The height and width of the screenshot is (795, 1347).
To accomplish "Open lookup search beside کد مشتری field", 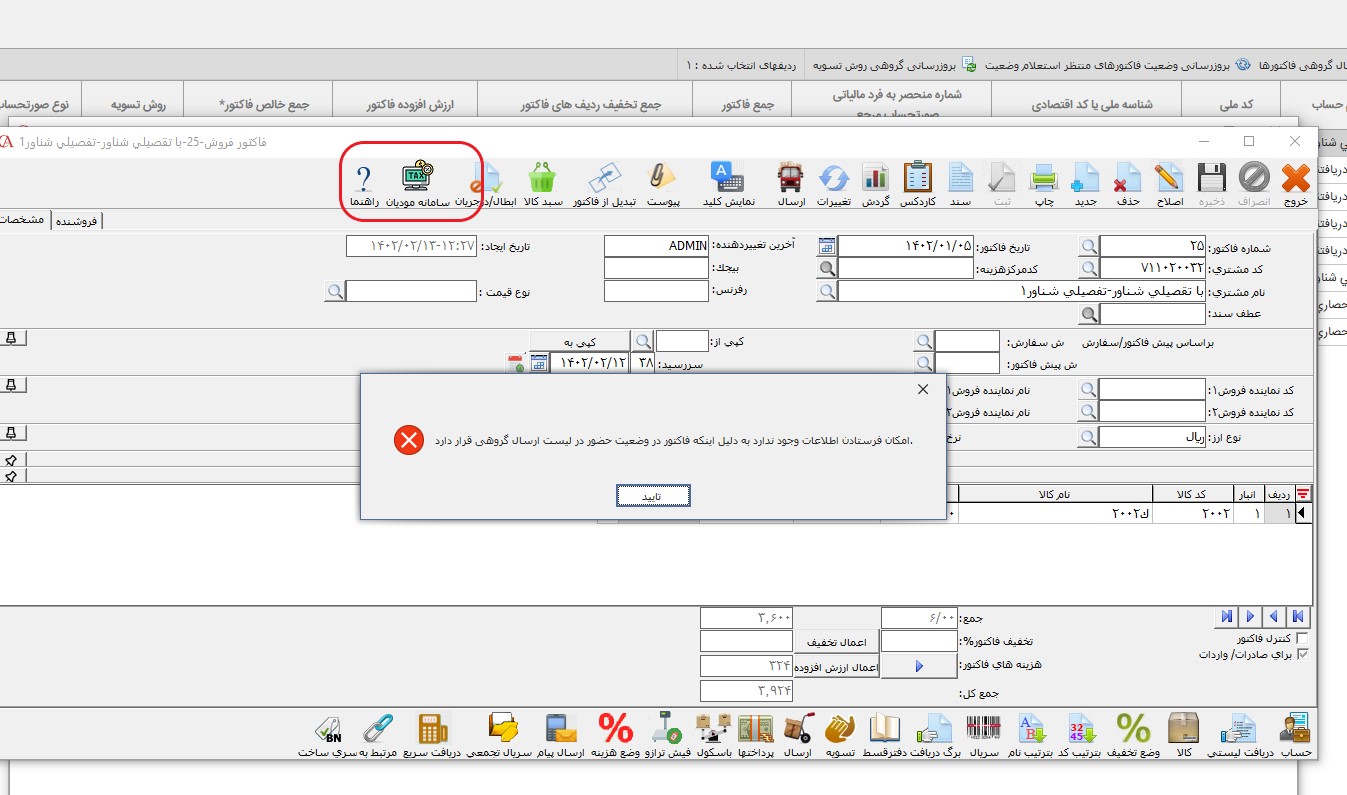I will [x=1087, y=269].
